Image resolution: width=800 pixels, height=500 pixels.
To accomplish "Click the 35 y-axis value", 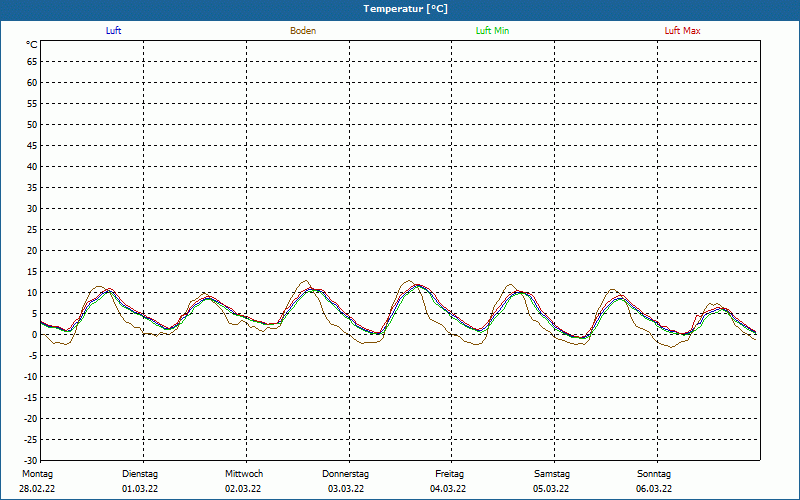I will click(32, 188).
